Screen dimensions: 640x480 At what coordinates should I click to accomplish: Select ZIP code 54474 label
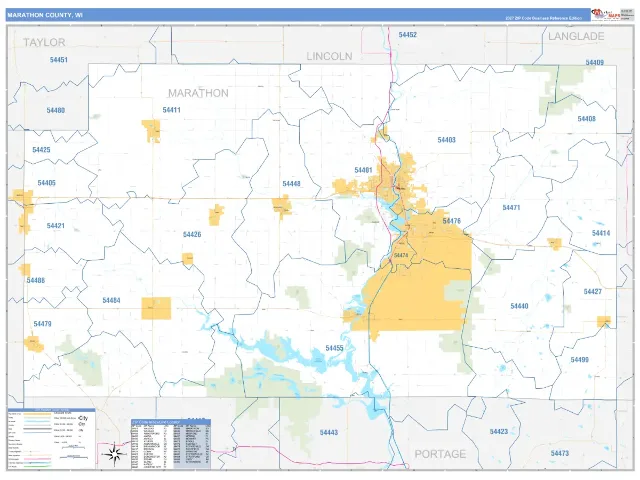point(401,255)
